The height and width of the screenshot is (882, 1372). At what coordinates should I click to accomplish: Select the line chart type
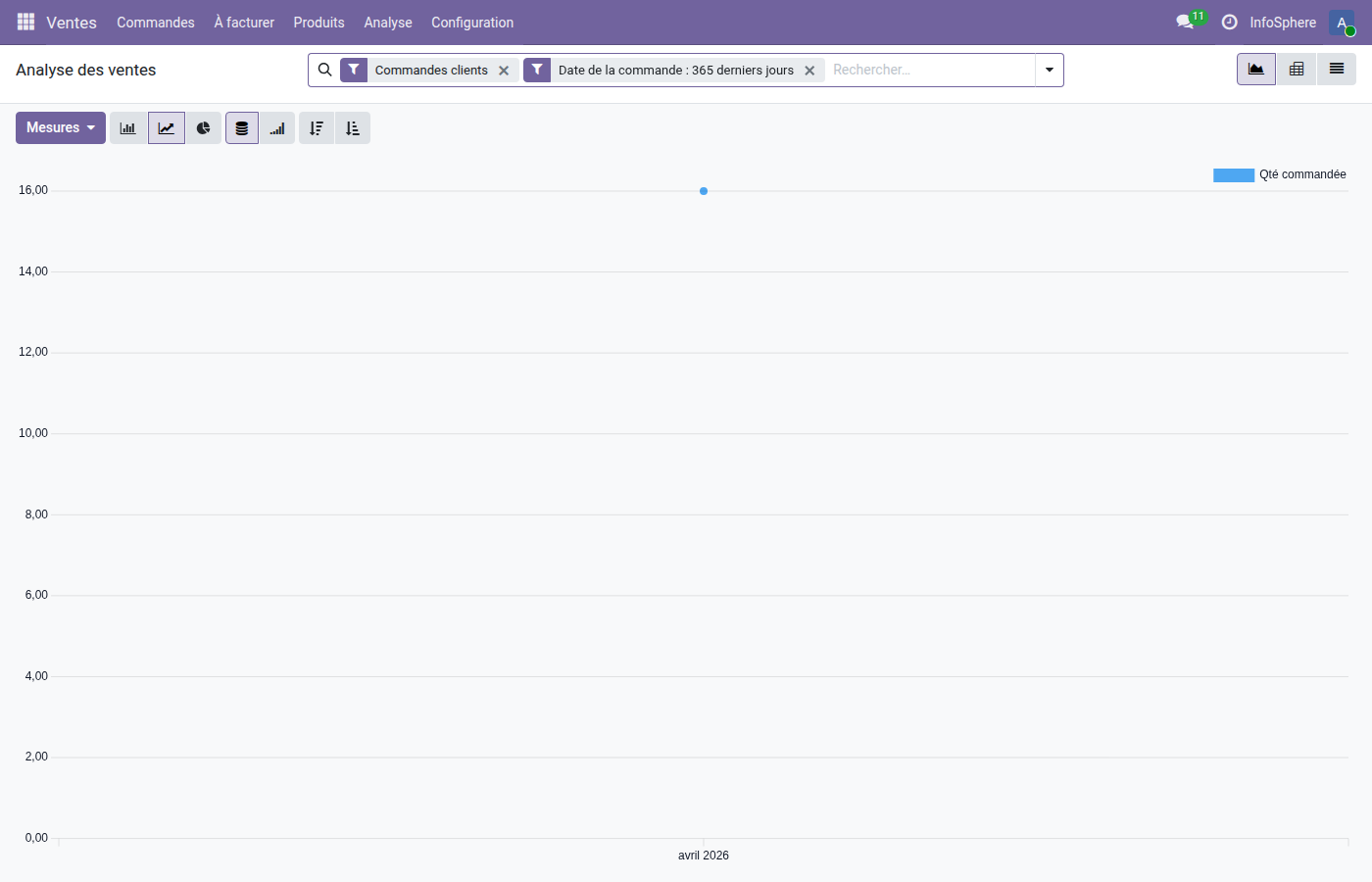[166, 127]
